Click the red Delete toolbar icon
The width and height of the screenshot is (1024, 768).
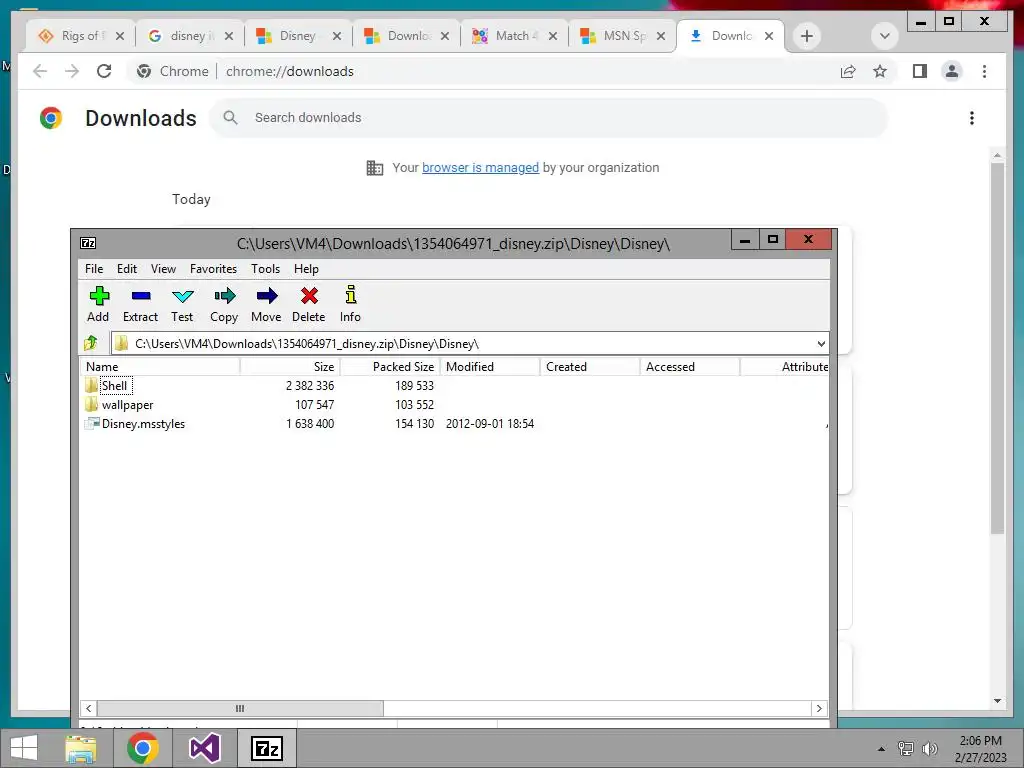point(309,304)
